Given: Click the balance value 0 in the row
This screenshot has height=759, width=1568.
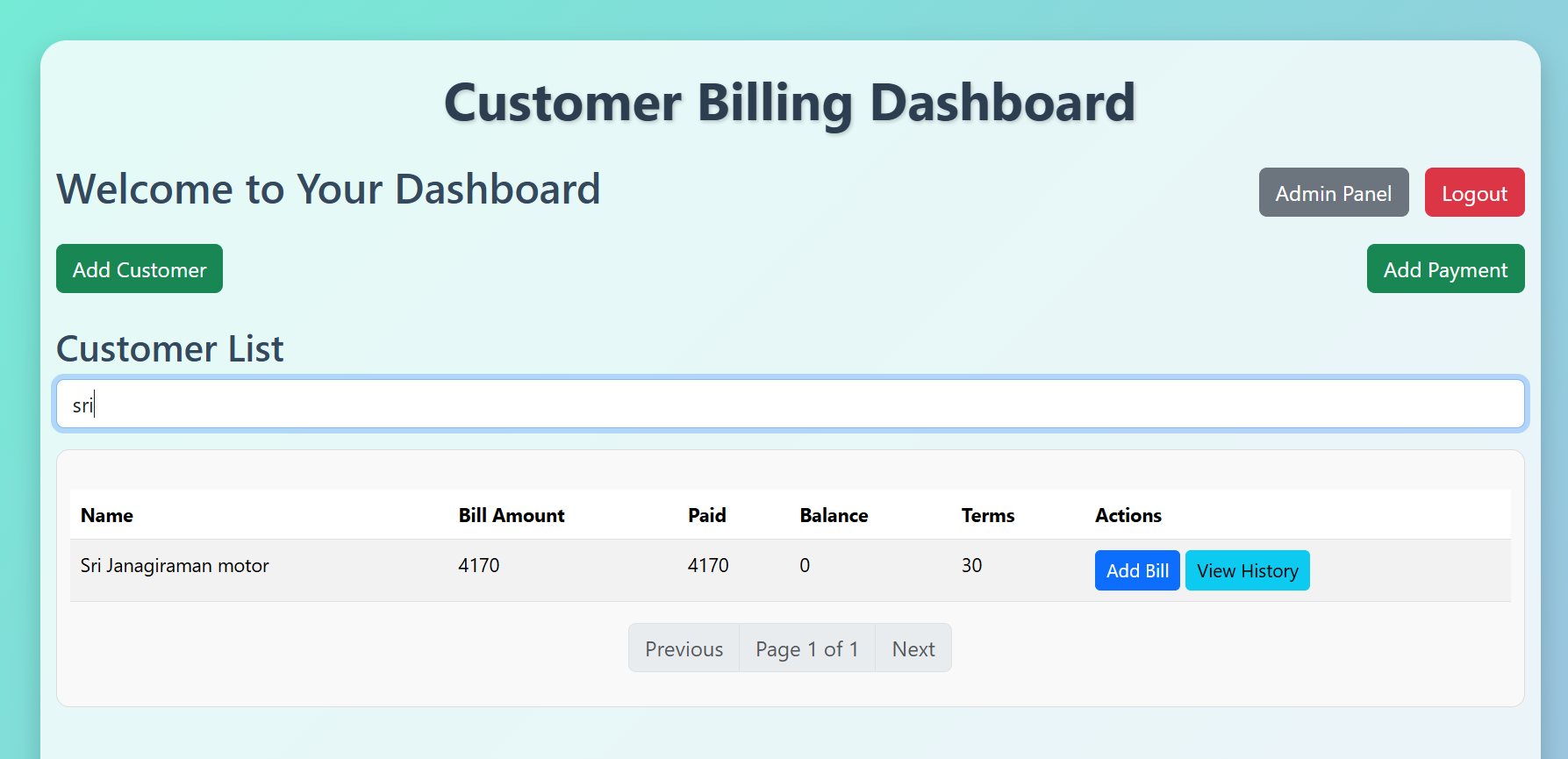Looking at the screenshot, I should click(x=805, y=566).
